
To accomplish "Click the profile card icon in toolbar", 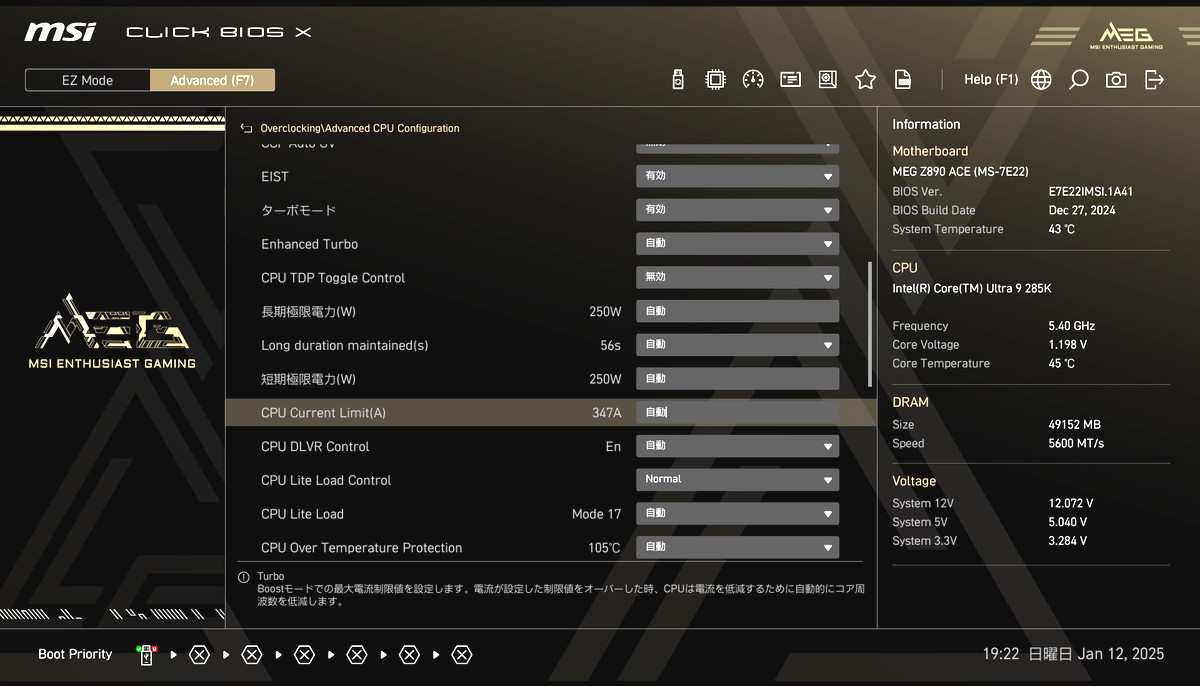I will 790,80.
